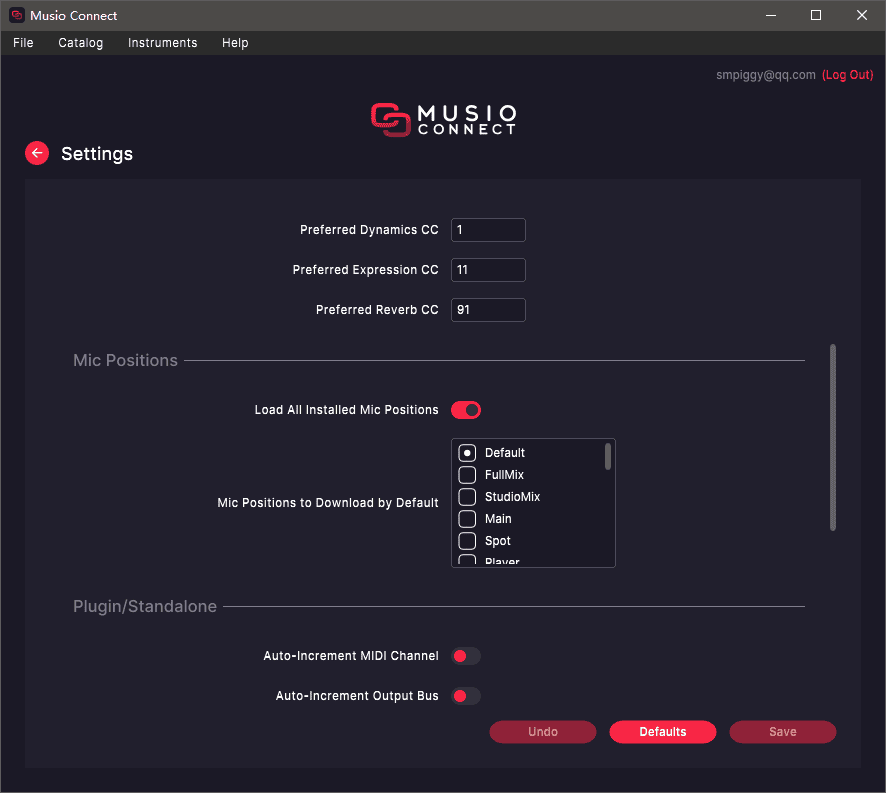Check the Main mic position
This screenshot has width=886, height=793.
pos(467,519)
